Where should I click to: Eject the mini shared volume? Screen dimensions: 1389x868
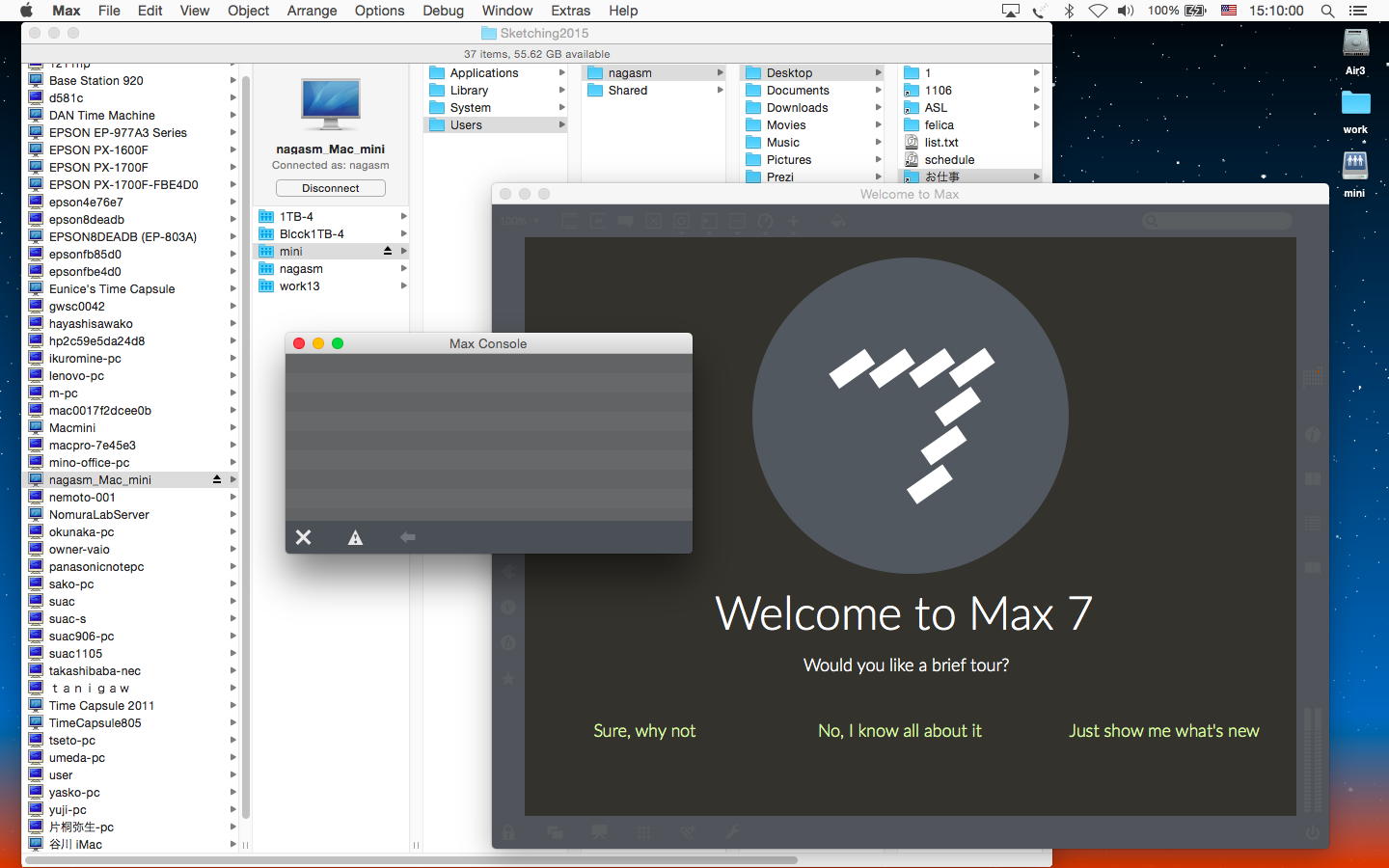point(388,251)
